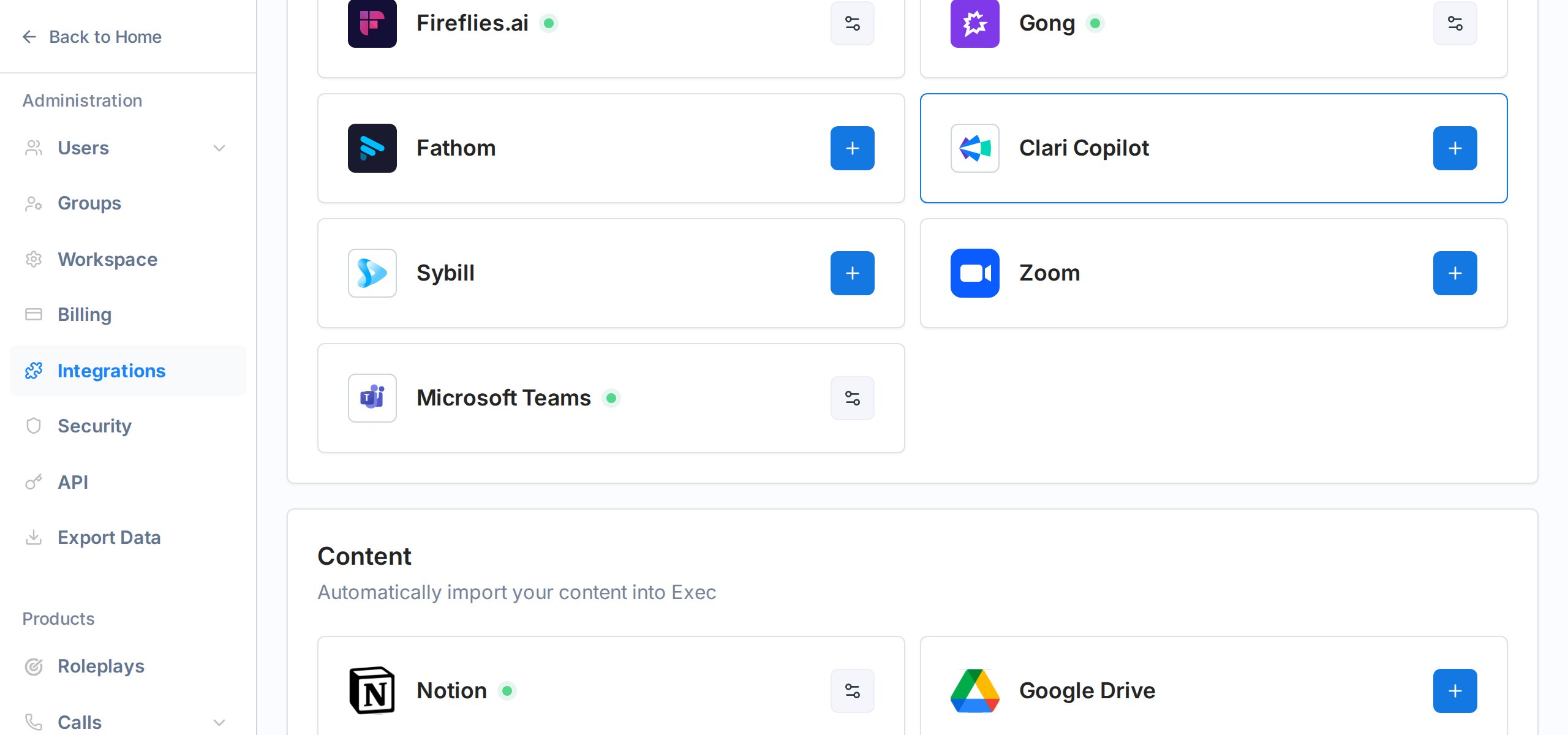Click 'Automatically import your content into Exec' text
Viewport: 1568px width, 735px height.
pyautogui.click(x=516, y=592)
